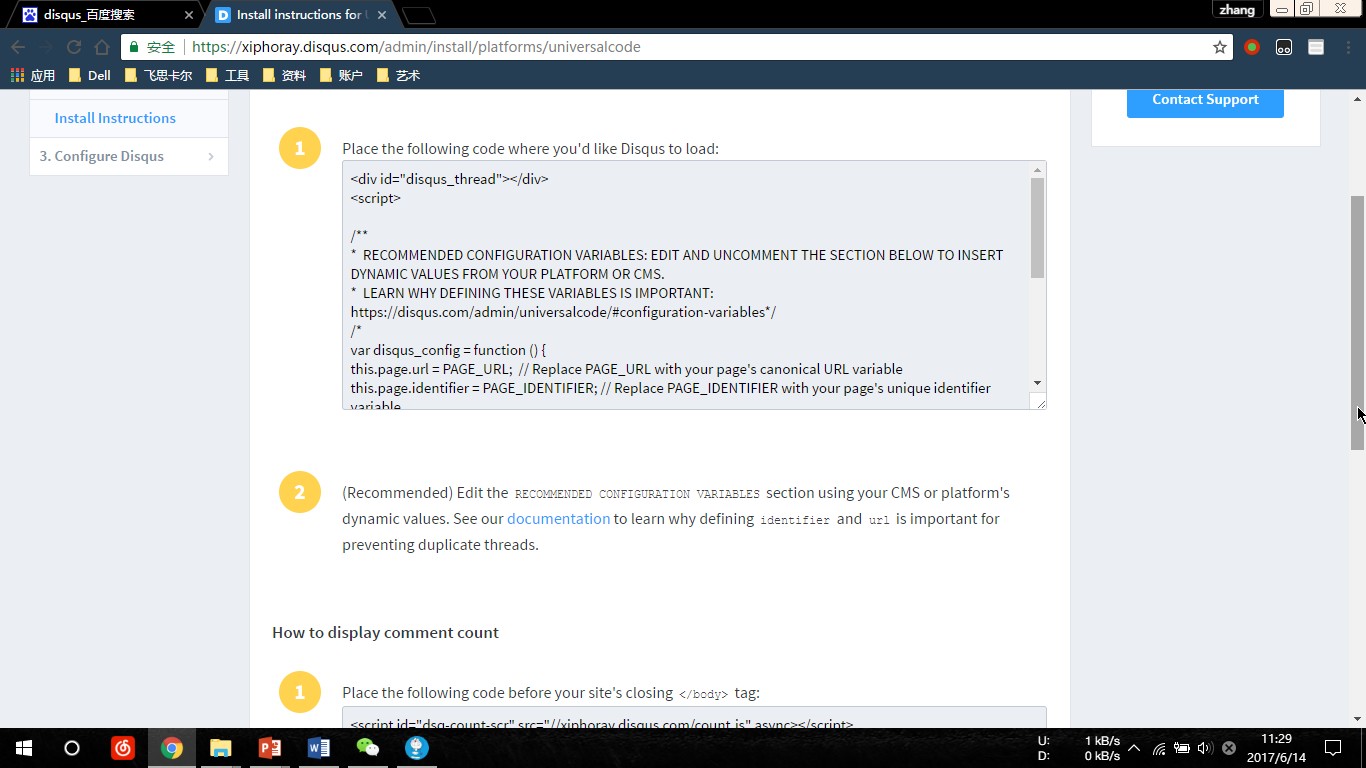Open Word from the taskbar
Image resolution: width=1366 pixels, height=768 pixels.
click(319, 747)
